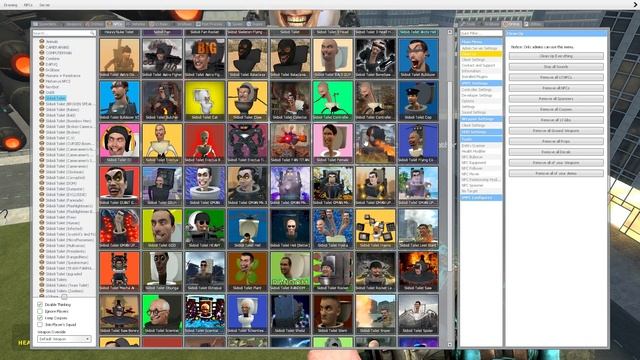
Task: Click the NPC grid scroll down arrow
Action: (450, 344)
